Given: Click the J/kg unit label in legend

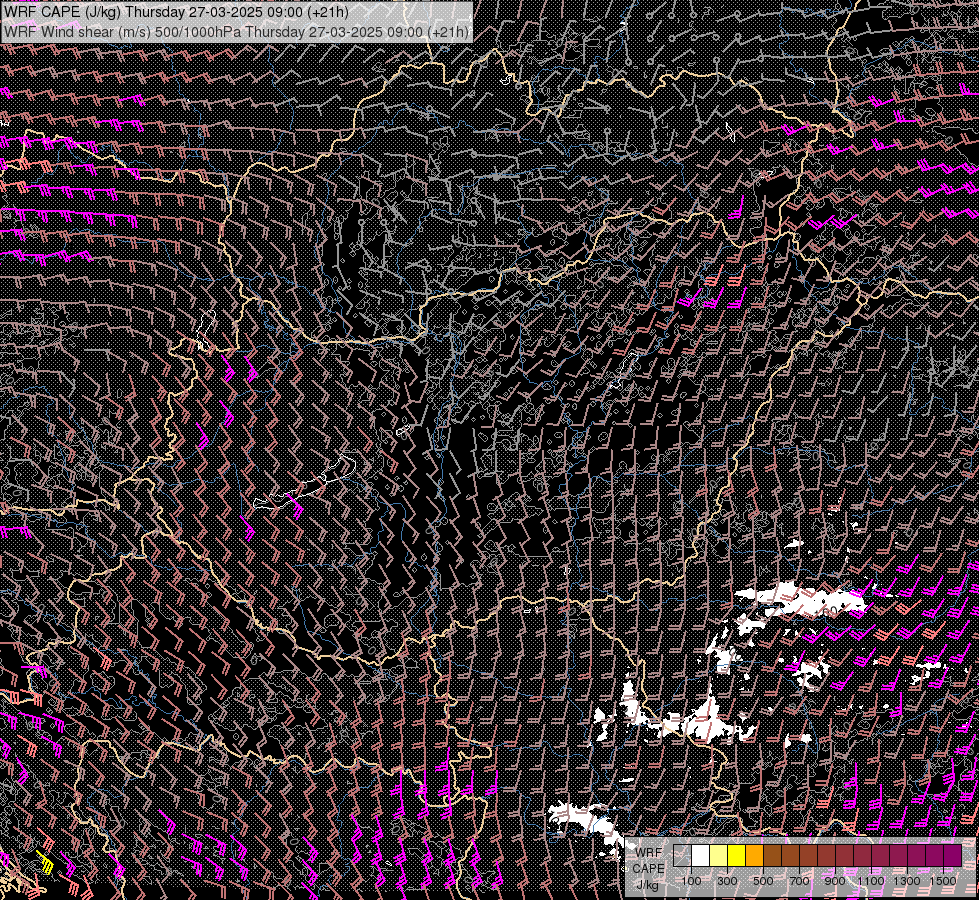Looking at the screenshot, I should (647, 885).
